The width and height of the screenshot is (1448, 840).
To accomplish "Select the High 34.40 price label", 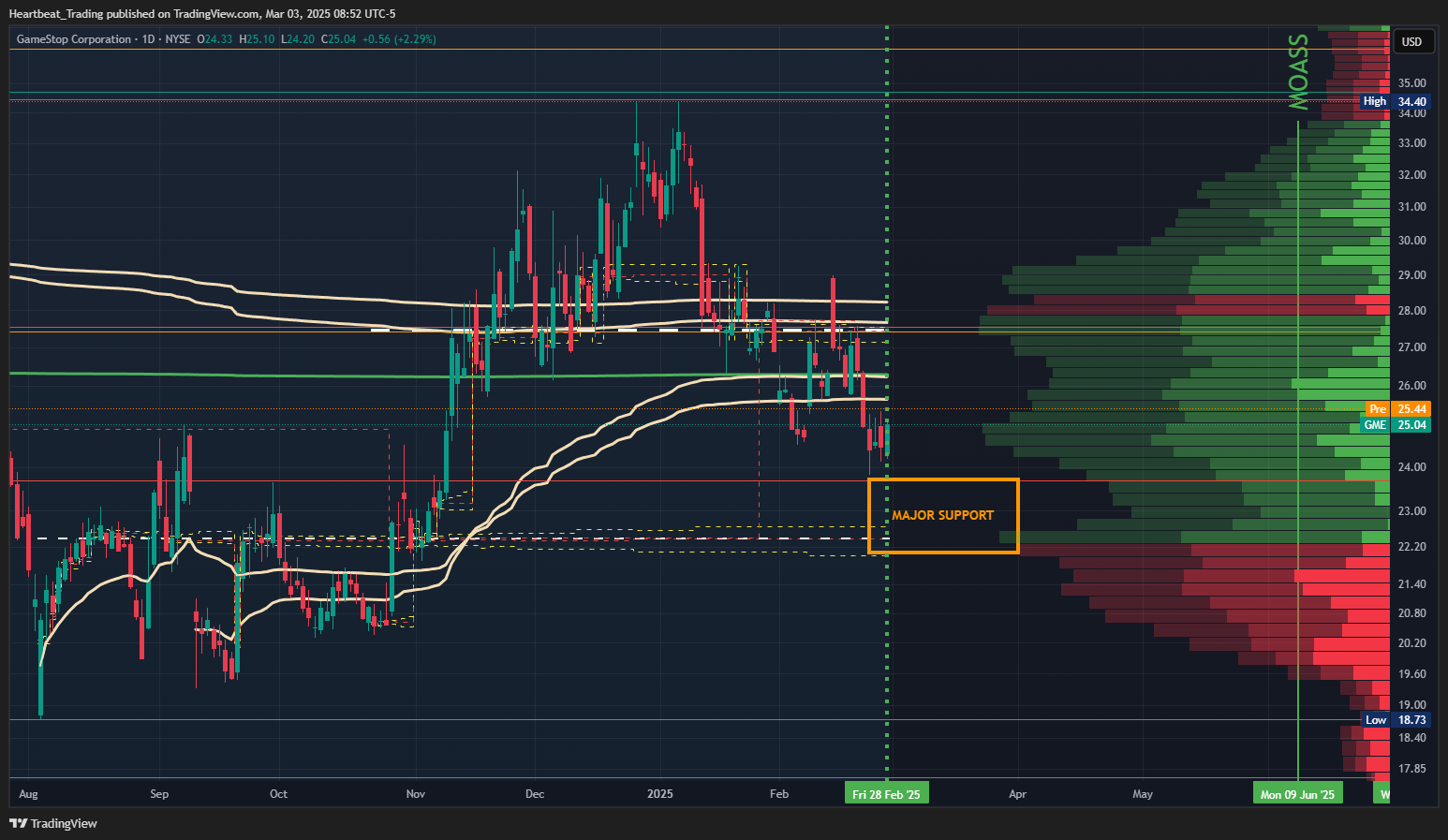I will pyautogui.click(x=1395, y=101).
